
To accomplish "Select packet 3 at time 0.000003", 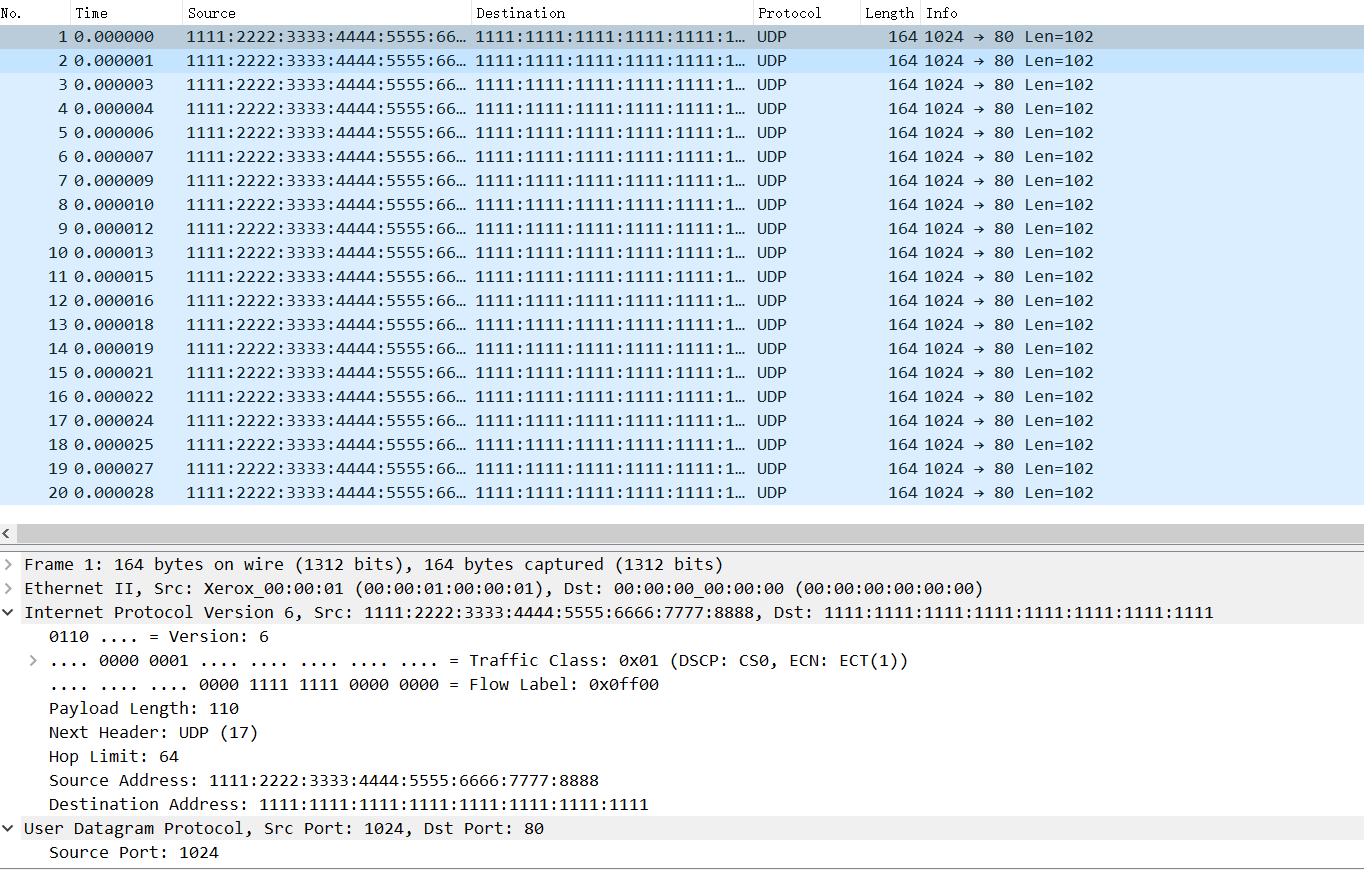I will pos(682,85).
